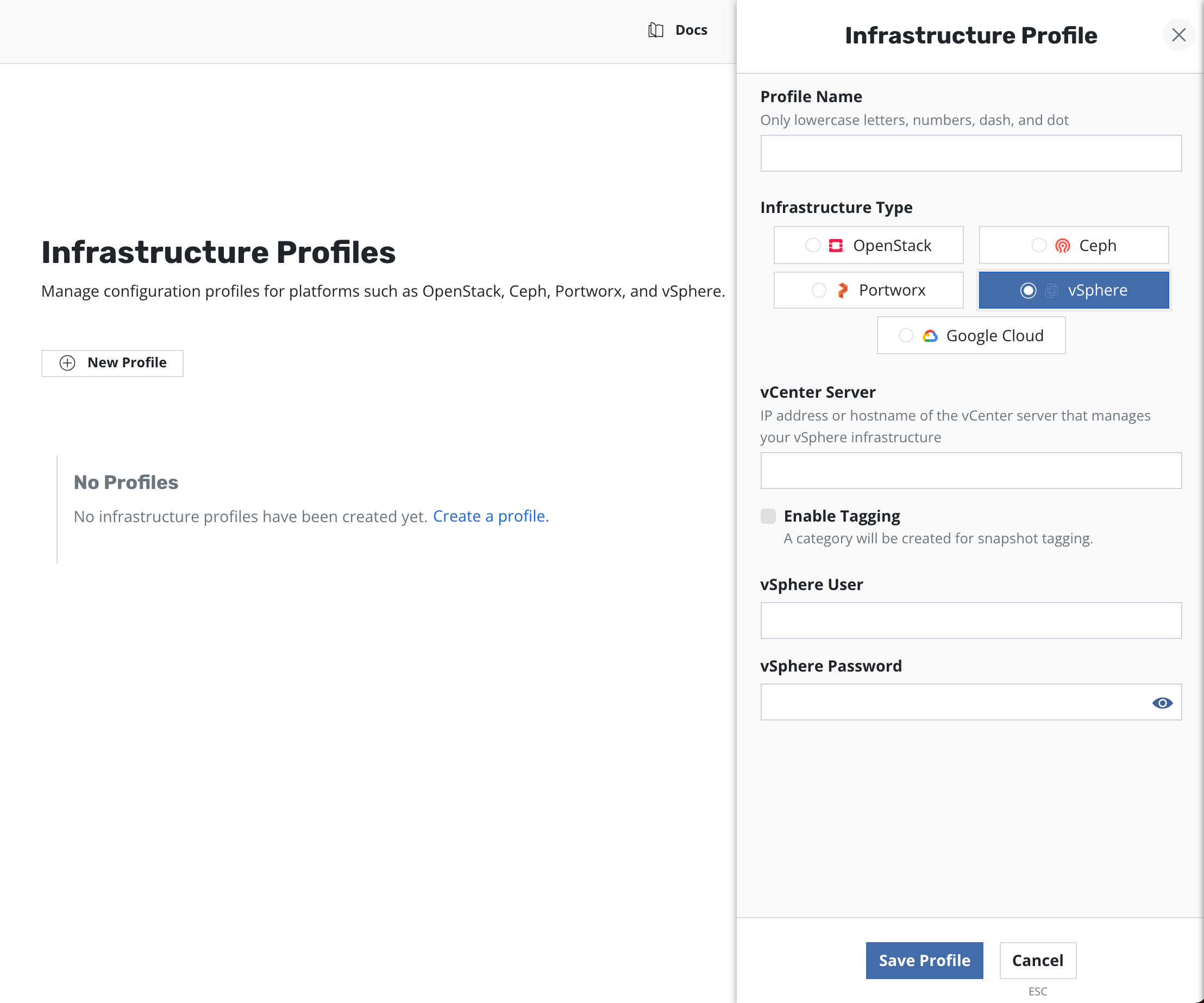Viewport: 1204px width, 1003px height.
Task: Enable the Tagging checkbox
Action: coord(768,516)
